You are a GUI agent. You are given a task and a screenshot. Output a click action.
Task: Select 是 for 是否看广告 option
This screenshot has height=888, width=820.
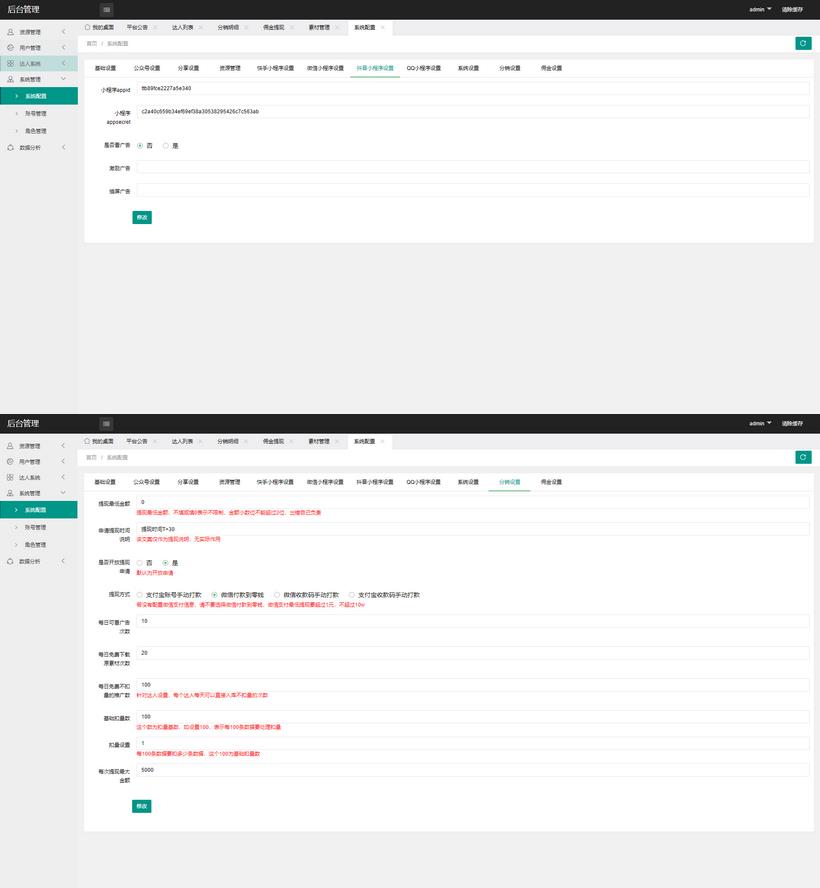(x=166, y=145)
